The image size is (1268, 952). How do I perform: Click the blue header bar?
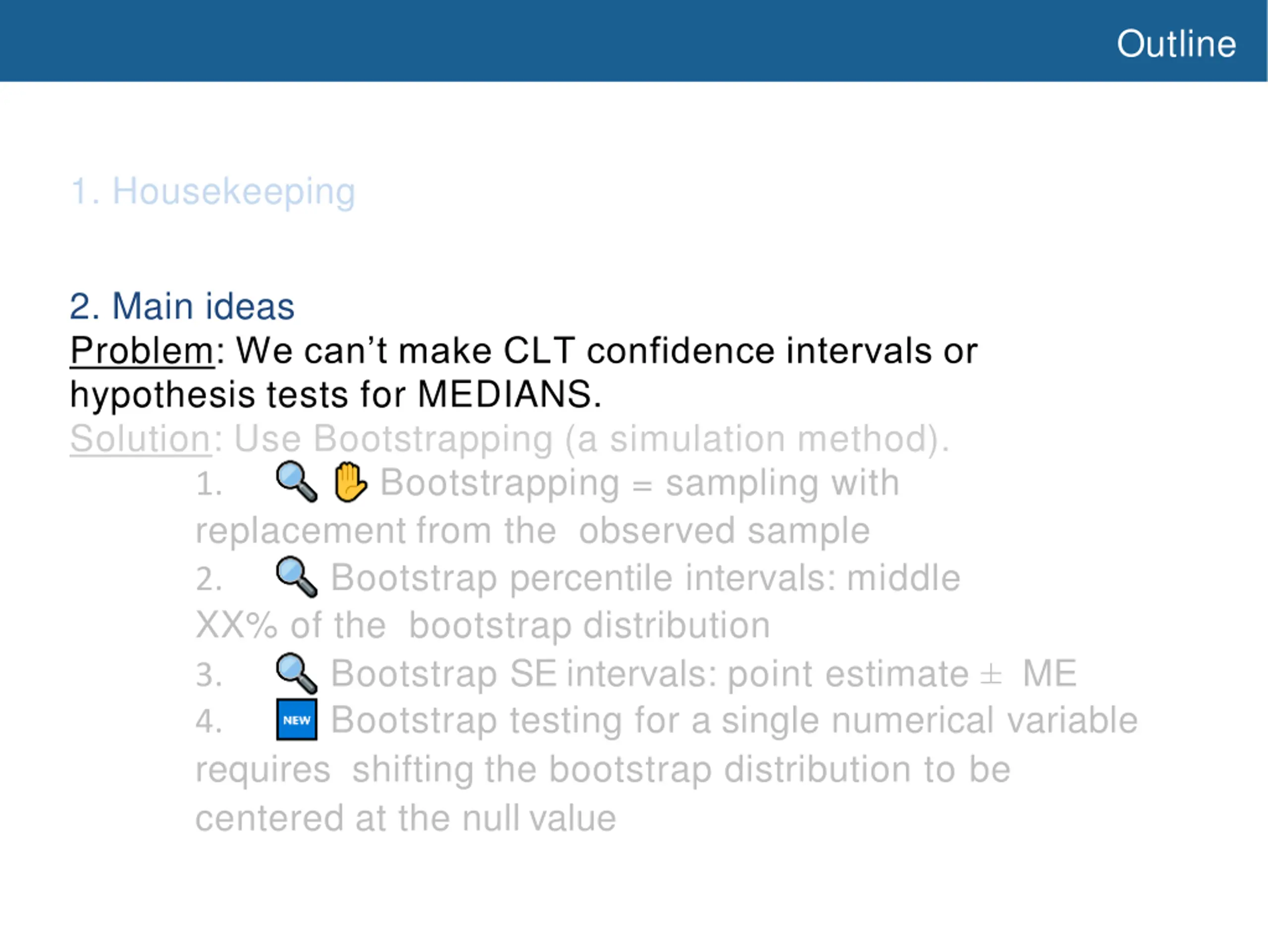pyautogui.click(x=634, y=41)
